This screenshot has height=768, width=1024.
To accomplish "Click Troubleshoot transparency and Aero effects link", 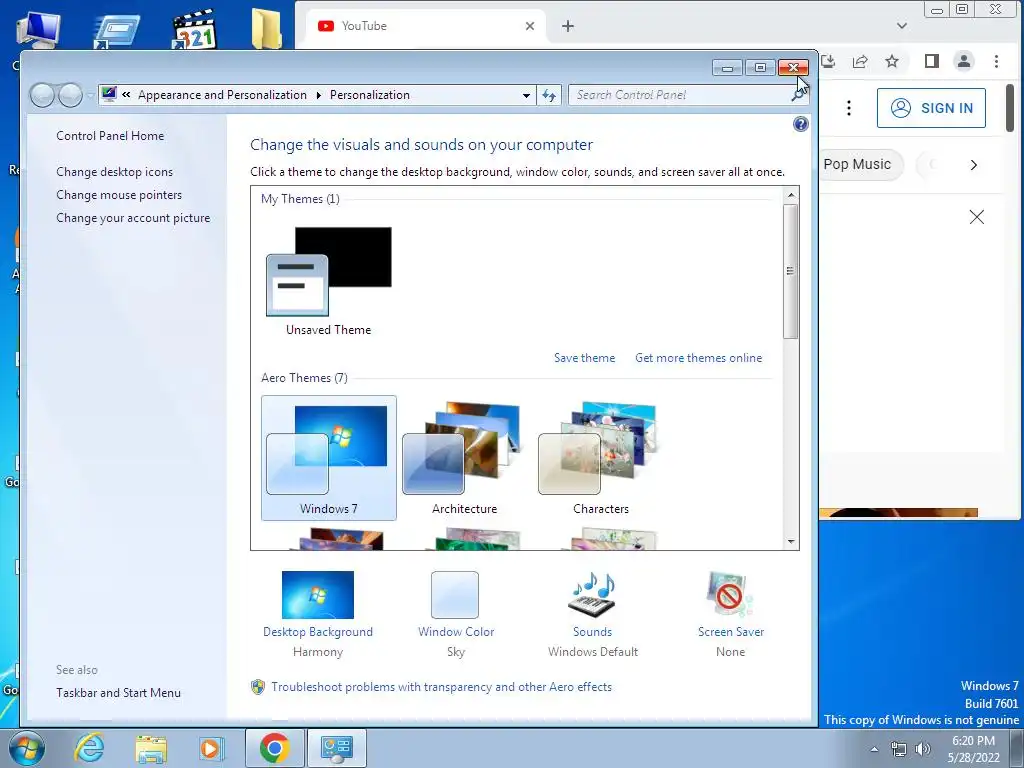I will point(441,687).
